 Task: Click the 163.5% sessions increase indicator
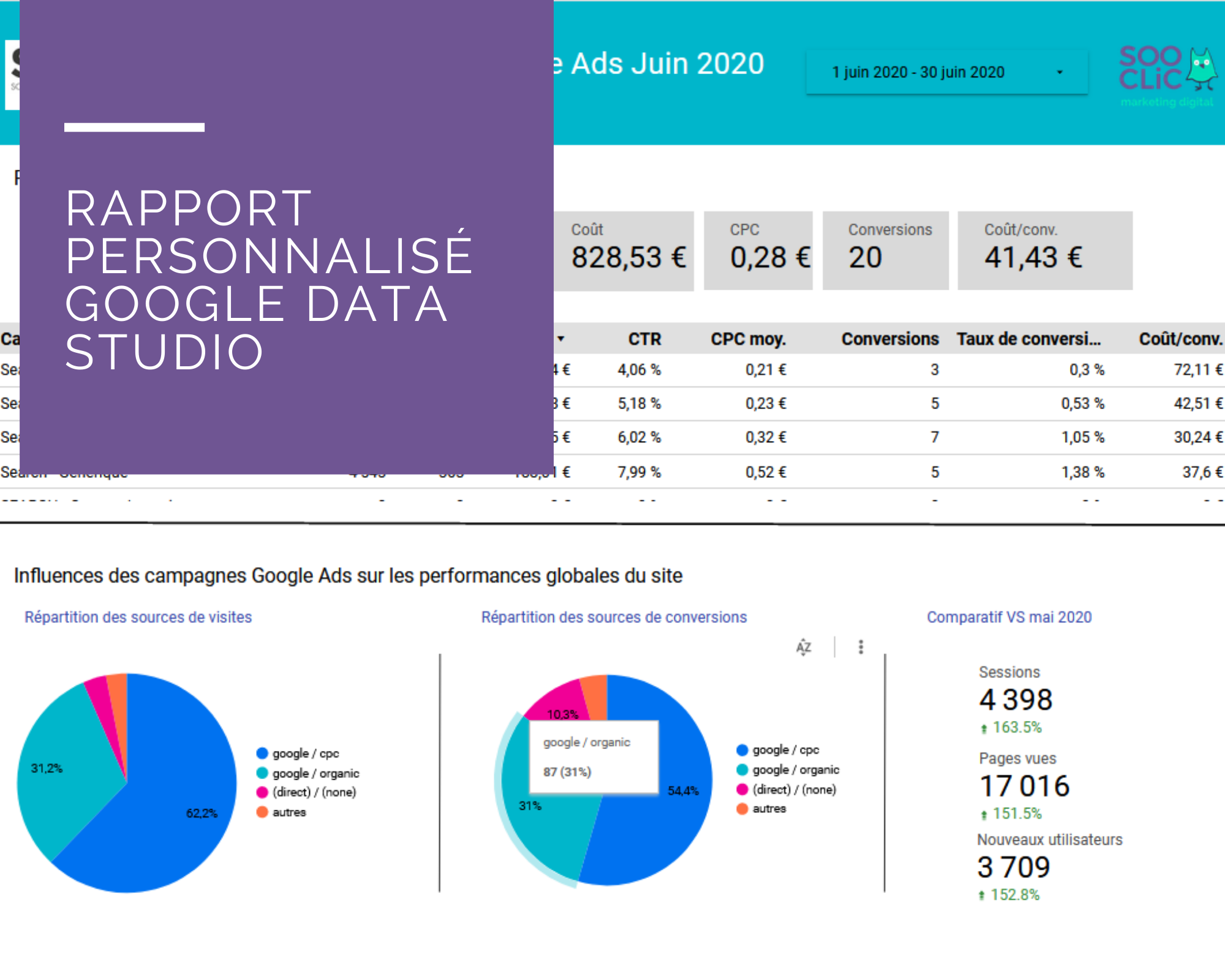[1011, 728]
